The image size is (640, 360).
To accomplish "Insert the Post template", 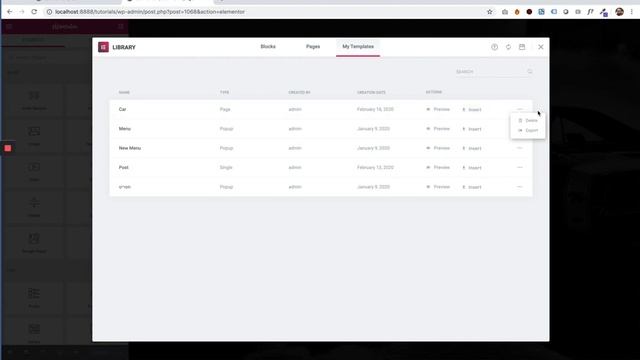I will (472, 167).
